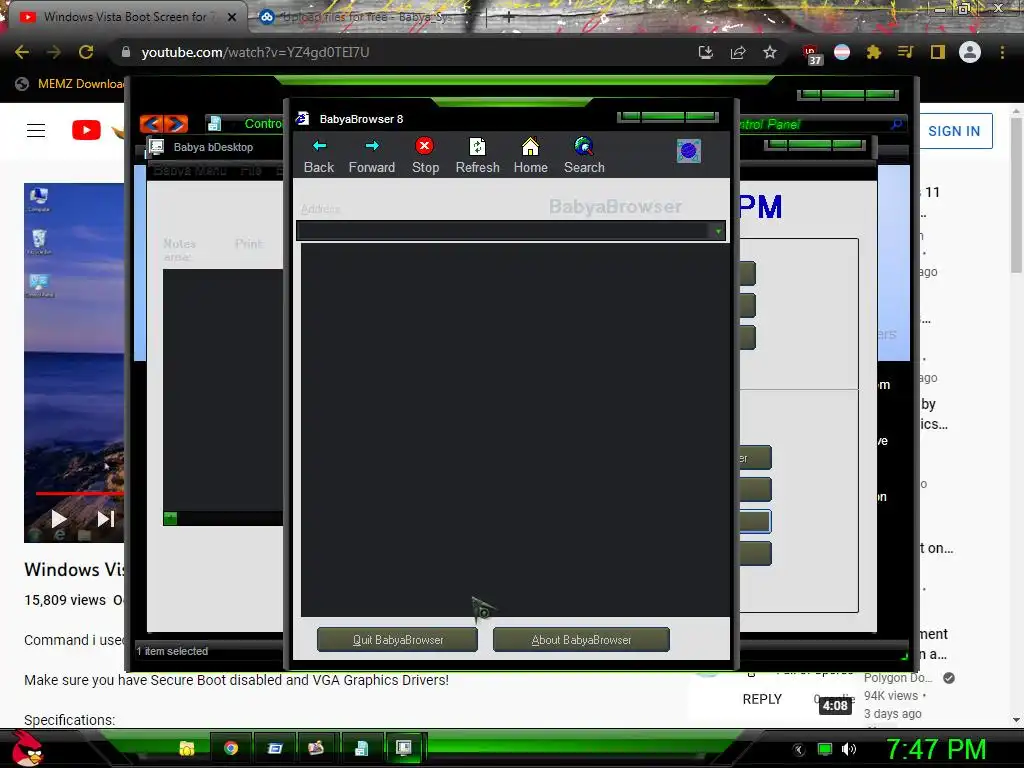Open the document icon in the taskbar
Image resolution: width=1024 pixels, height=768 pixels.
pos(361,748)
